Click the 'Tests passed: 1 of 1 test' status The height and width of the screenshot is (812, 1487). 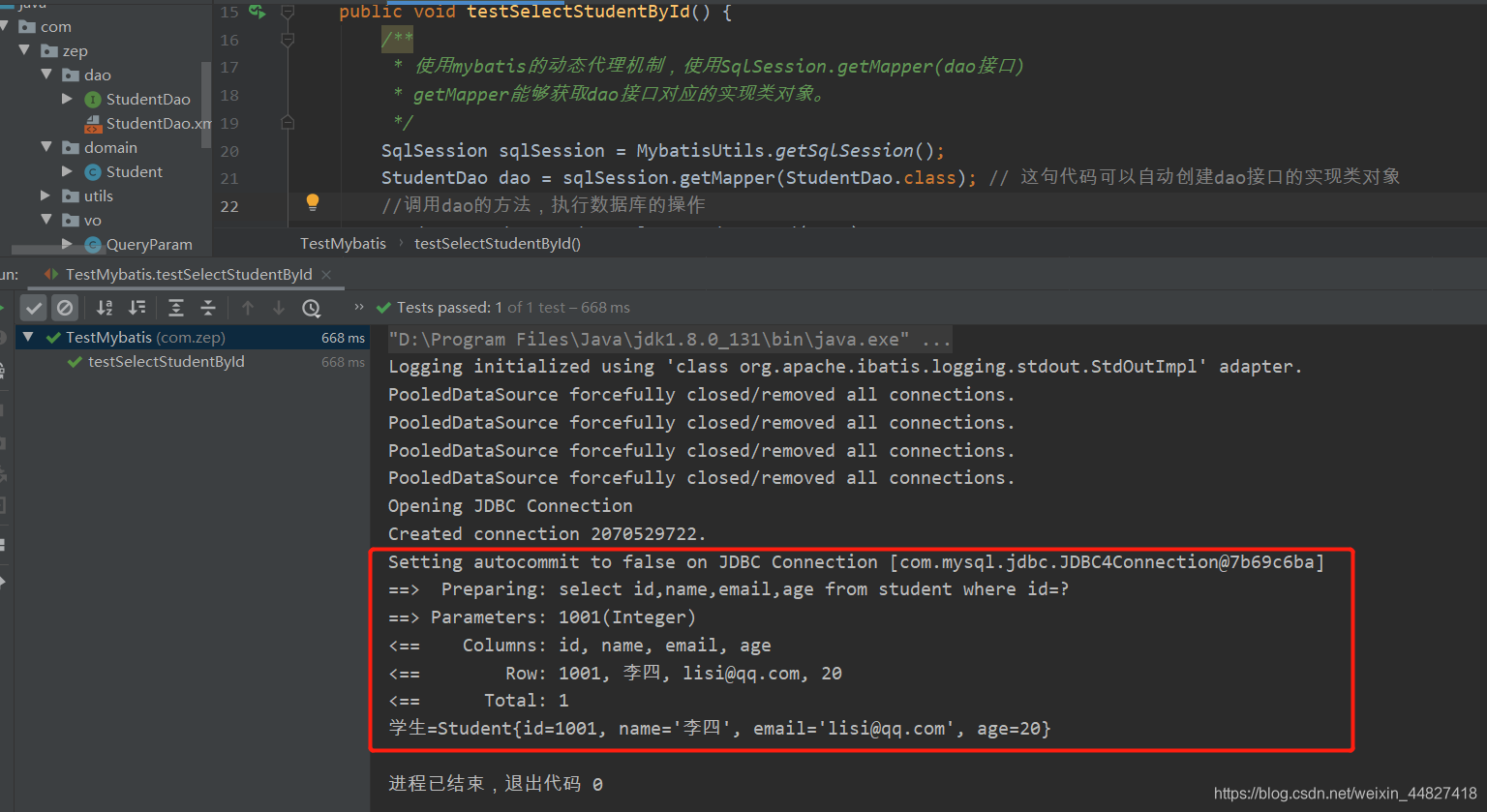pyautogui.click(x=513, y=307)
